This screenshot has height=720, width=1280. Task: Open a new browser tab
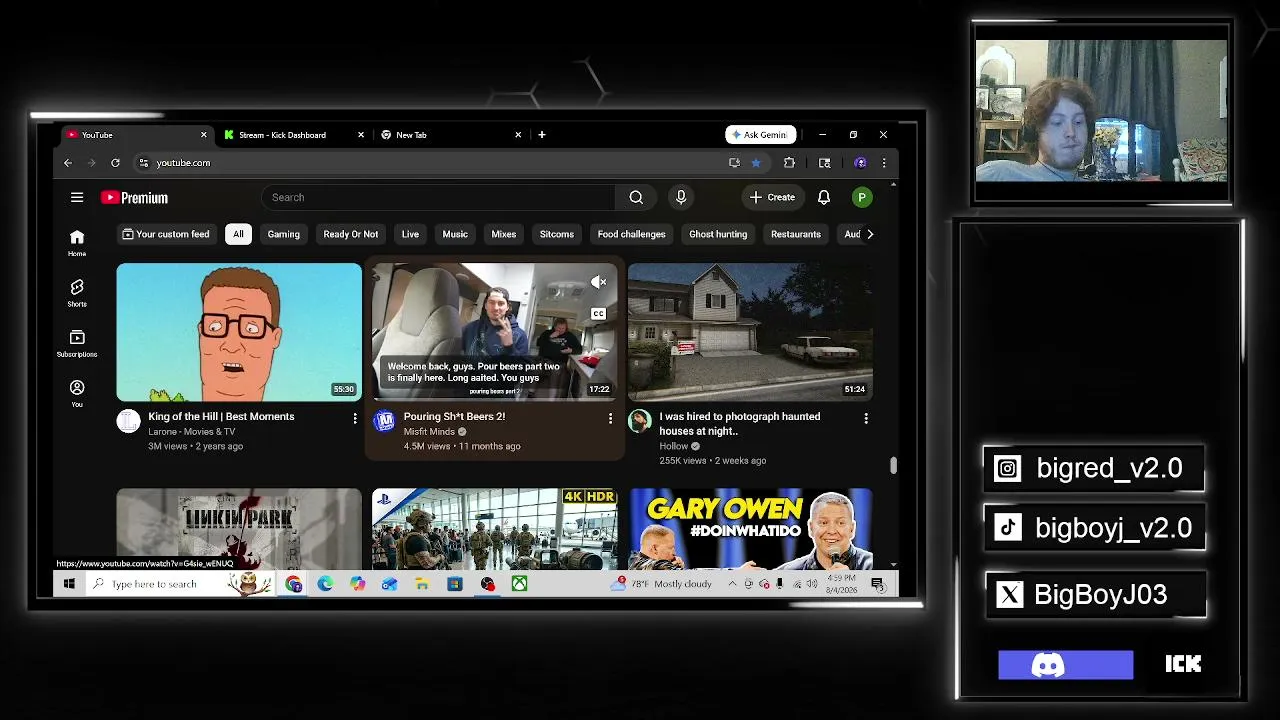coord(542,135)
